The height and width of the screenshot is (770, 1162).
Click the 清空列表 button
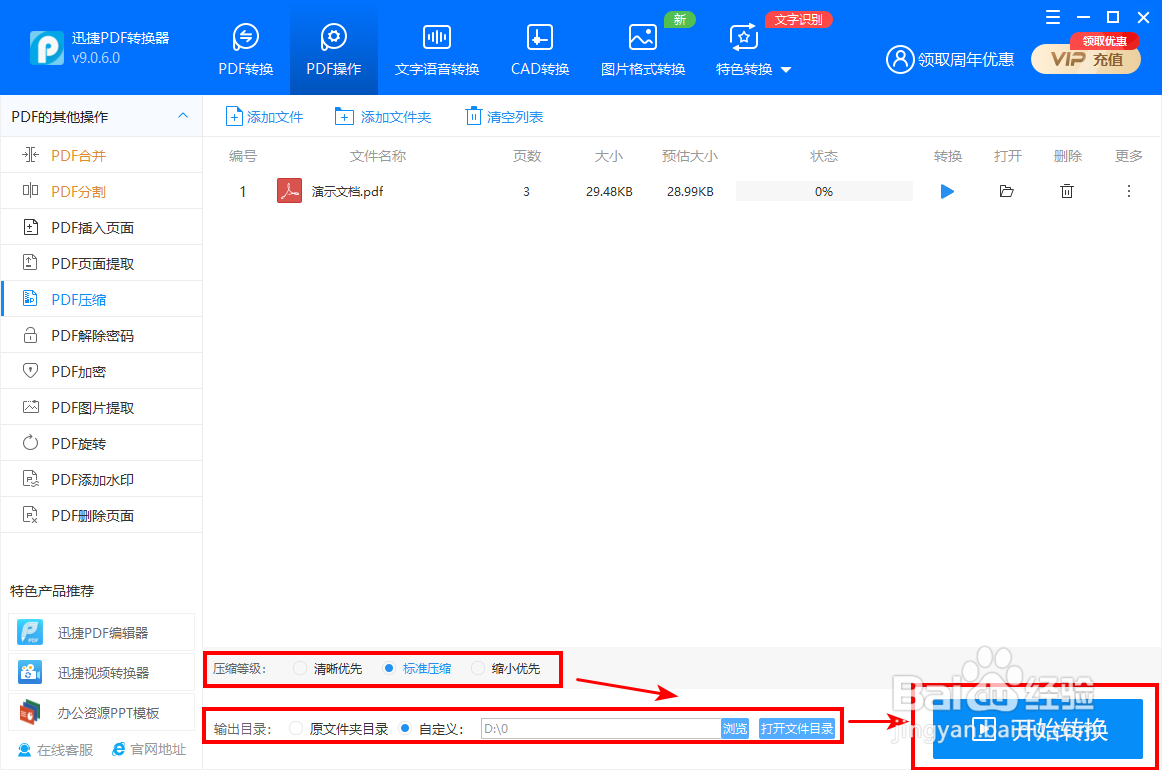coord(504,116)
